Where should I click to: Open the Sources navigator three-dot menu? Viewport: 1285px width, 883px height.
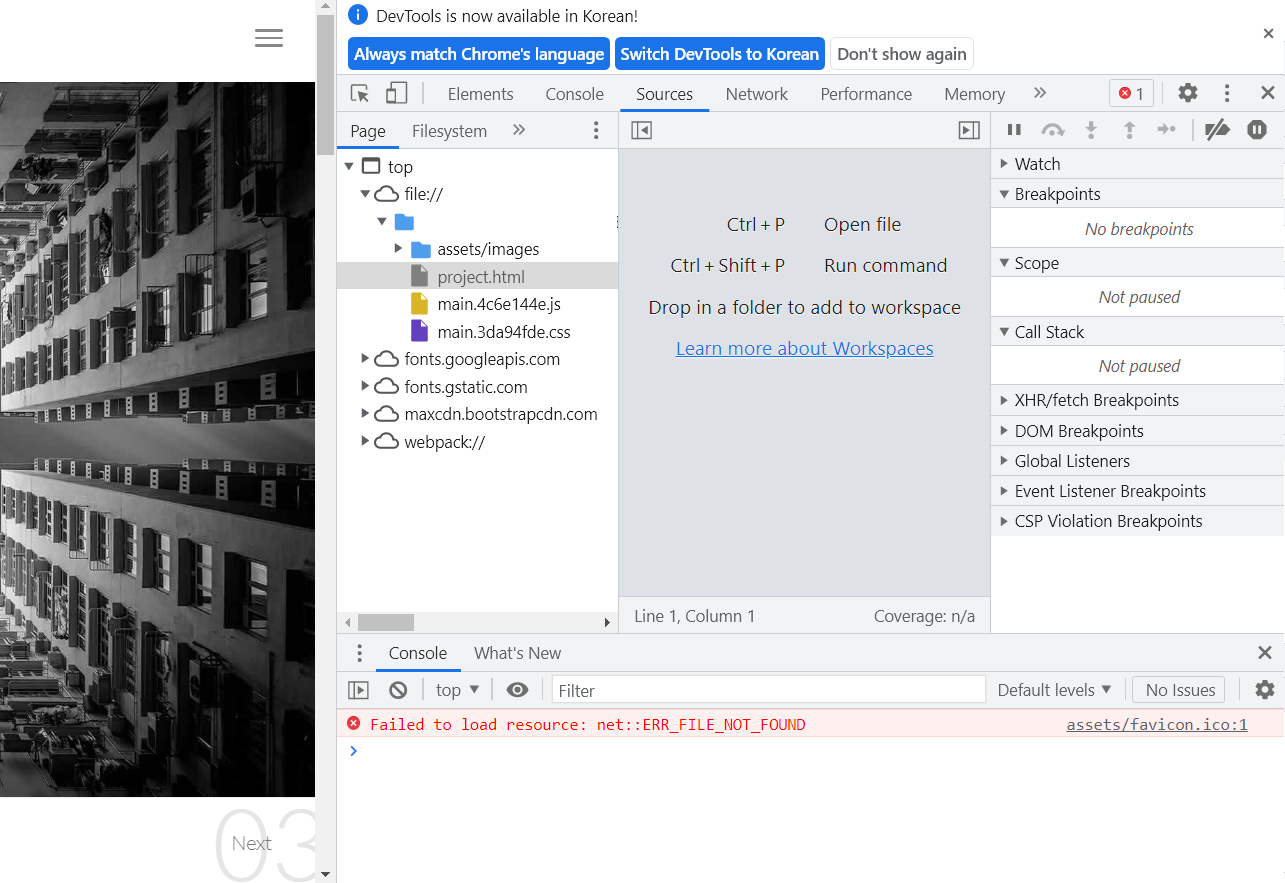coord(596,130)
